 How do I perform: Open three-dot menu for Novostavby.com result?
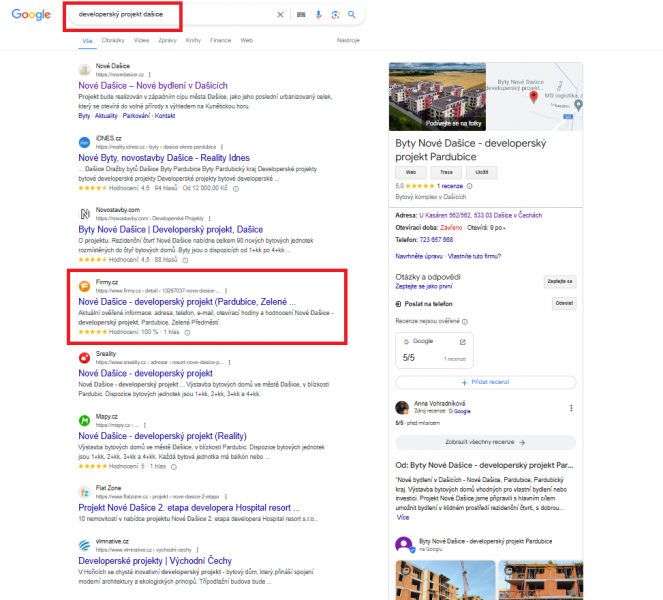[210, 218]
